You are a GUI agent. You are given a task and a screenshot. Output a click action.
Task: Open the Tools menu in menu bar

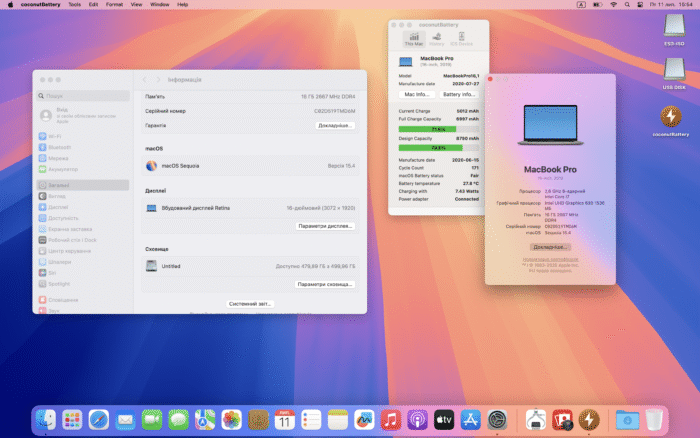pyautogui.click(x=75, y=4)
